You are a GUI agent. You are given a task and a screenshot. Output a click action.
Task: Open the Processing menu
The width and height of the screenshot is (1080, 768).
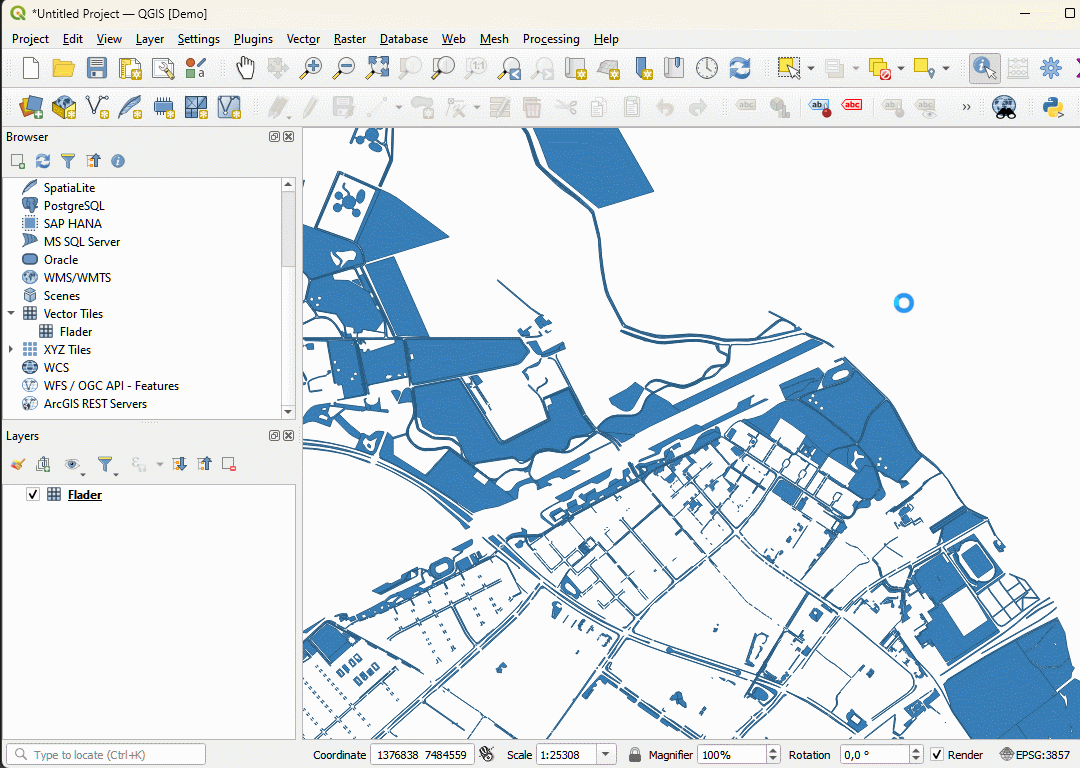(x=550, y=39)
